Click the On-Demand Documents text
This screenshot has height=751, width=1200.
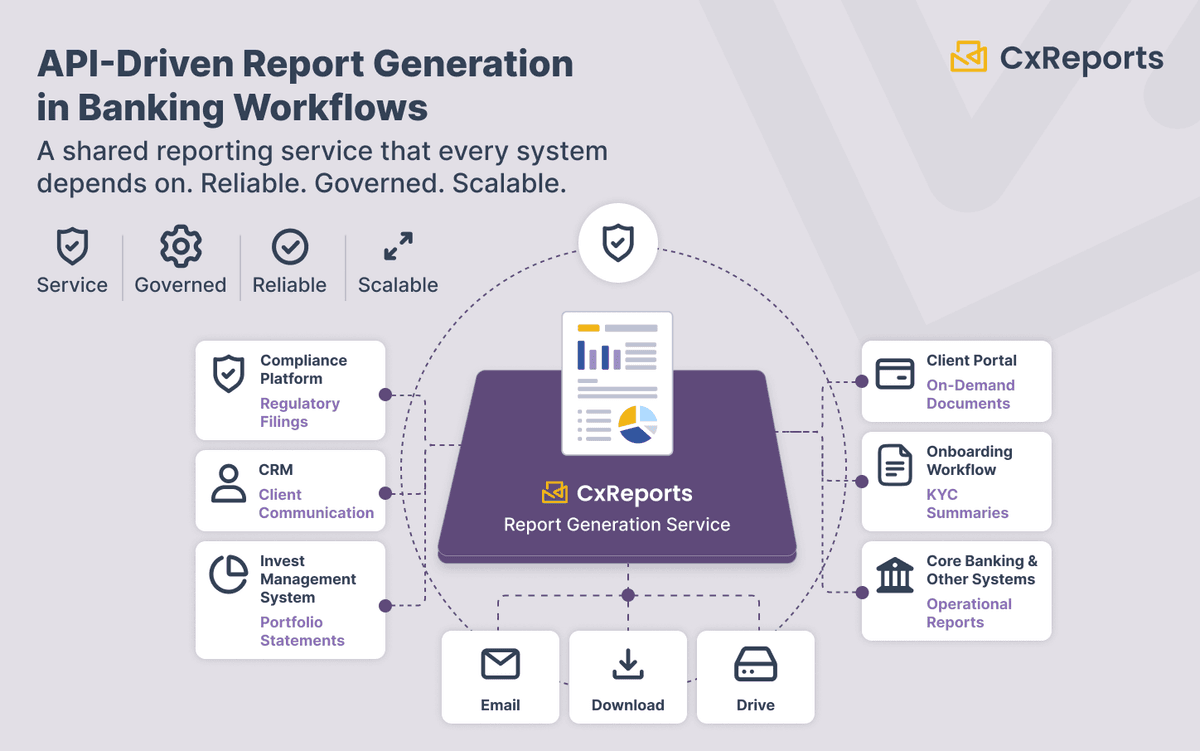click(x=970, y=394)
